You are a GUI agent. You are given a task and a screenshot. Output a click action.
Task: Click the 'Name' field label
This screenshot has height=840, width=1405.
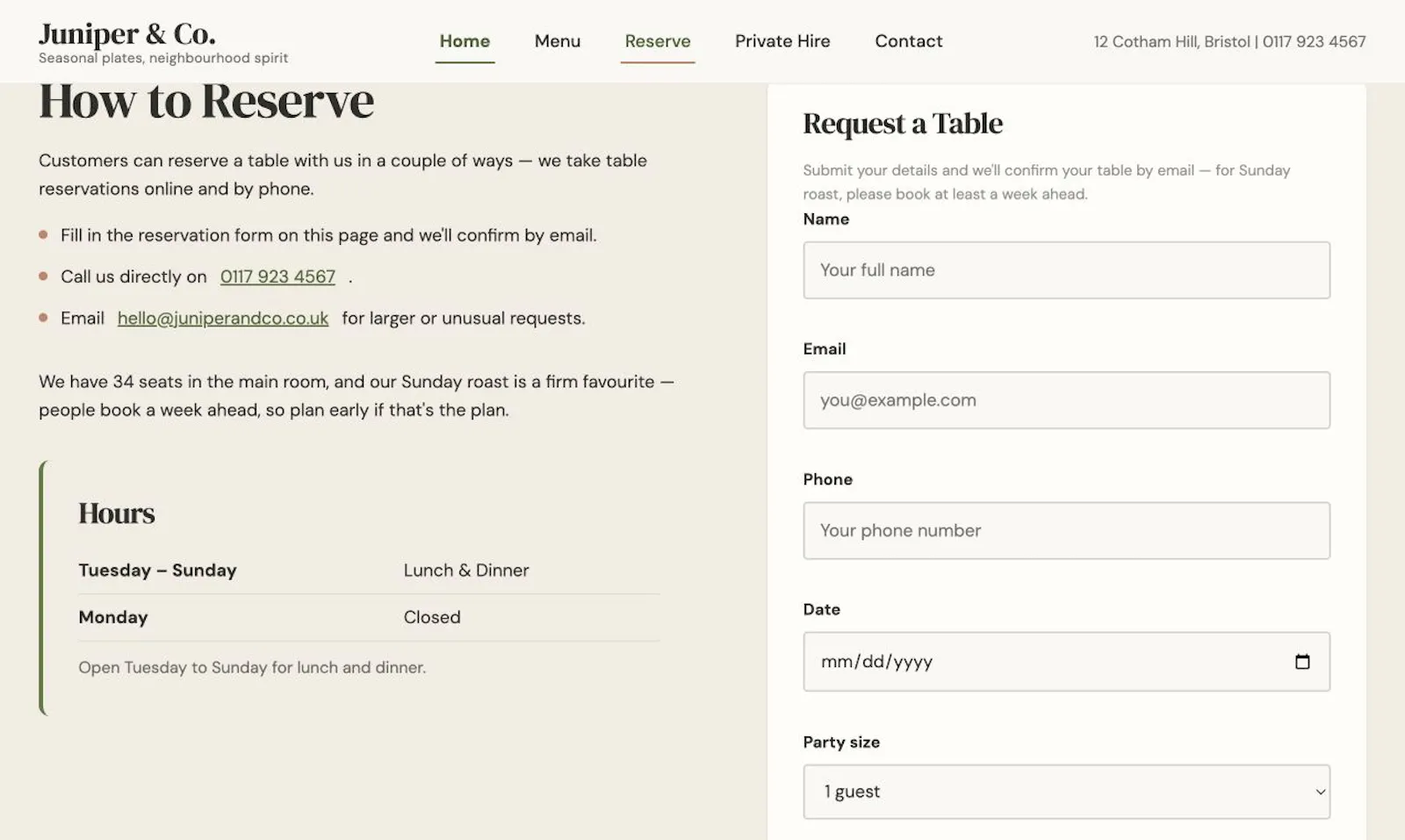coord(826,219)
